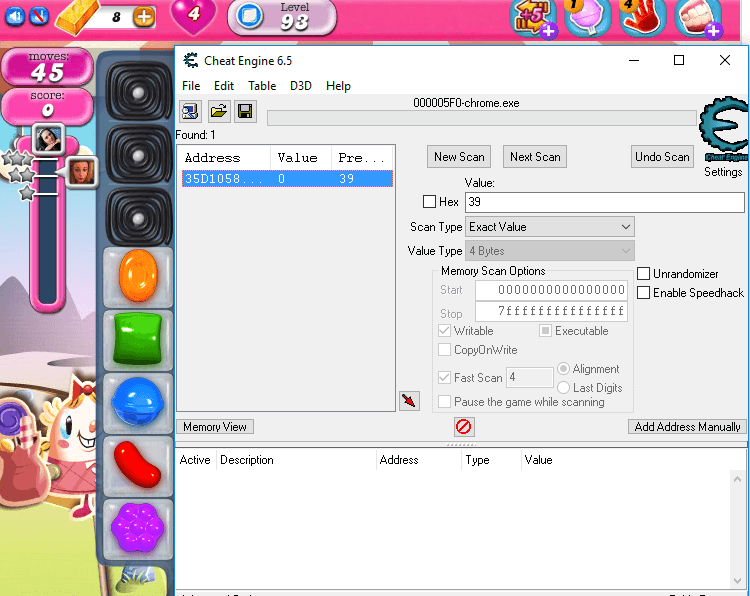Click the Undo Scan button

point(662,156)
